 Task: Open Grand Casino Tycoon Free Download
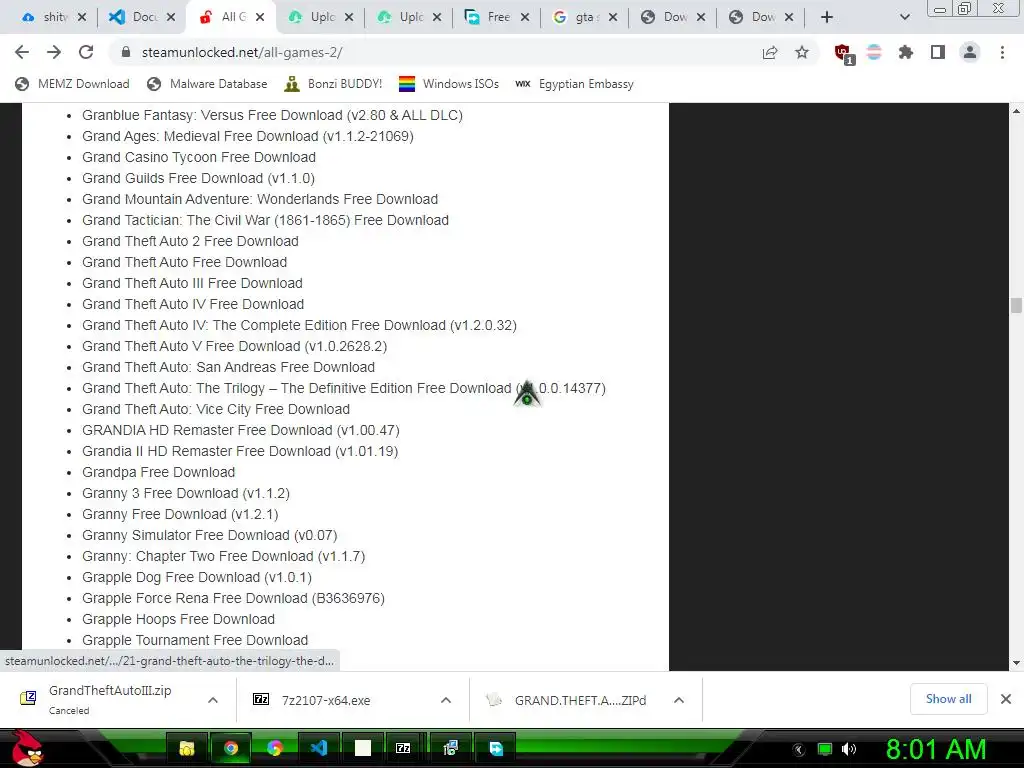point(199,157)
